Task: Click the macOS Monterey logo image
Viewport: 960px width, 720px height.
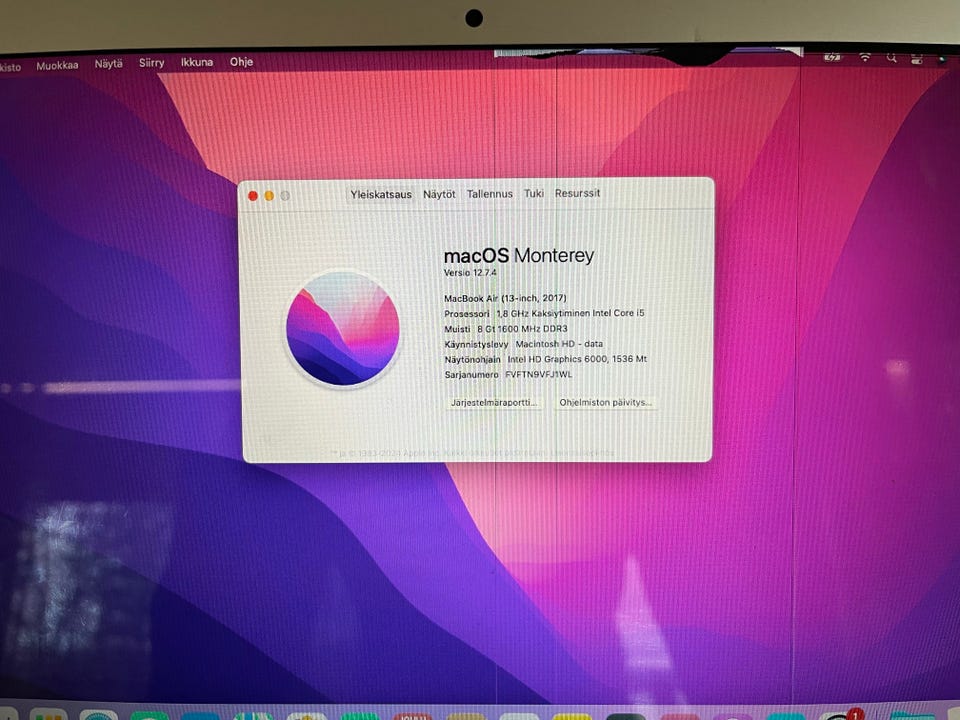Action: point(343,329)
